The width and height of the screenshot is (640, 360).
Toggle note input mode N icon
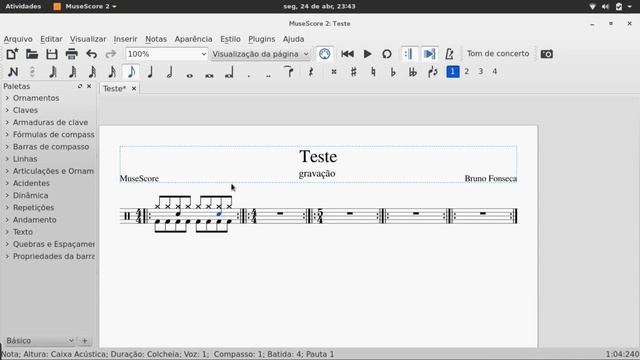tap(13, 72)
